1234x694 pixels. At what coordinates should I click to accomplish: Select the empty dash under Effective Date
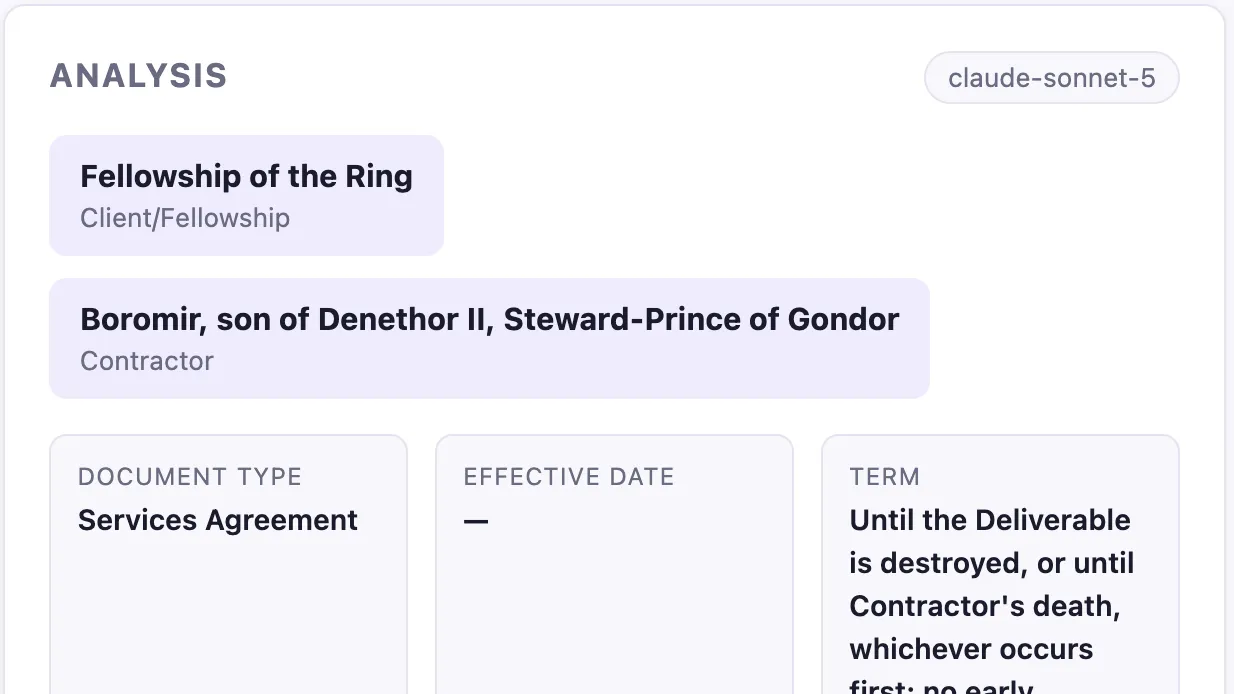point(476,521)
